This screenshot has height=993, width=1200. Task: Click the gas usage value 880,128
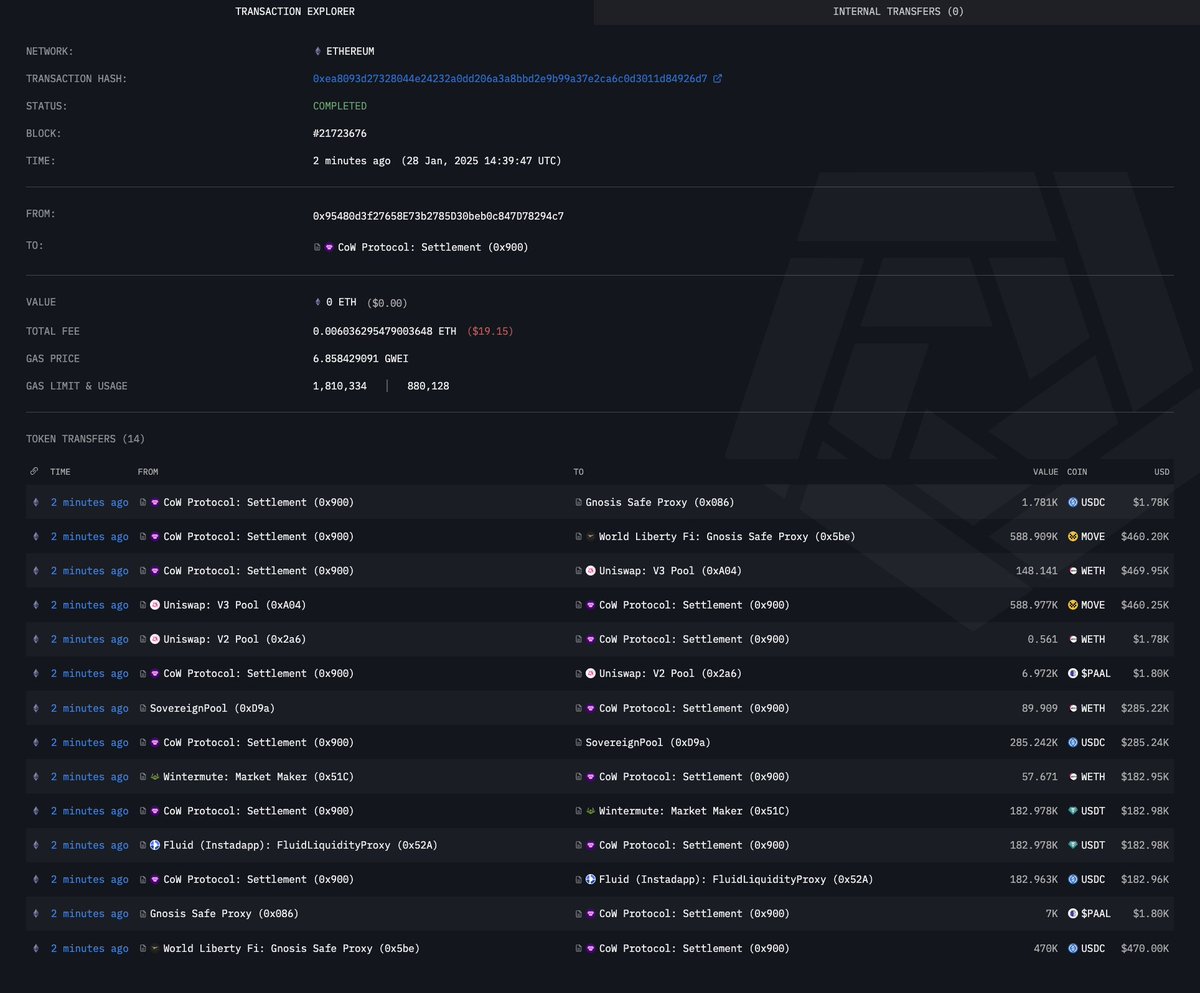pyautogui.click(x=428, y=386)
